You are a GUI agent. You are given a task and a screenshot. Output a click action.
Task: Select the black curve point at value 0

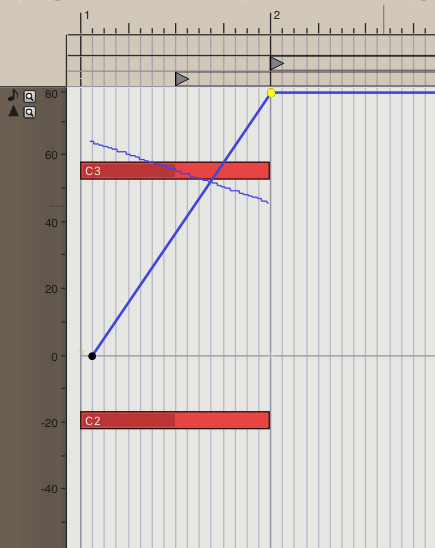click(x=92, y=356)
